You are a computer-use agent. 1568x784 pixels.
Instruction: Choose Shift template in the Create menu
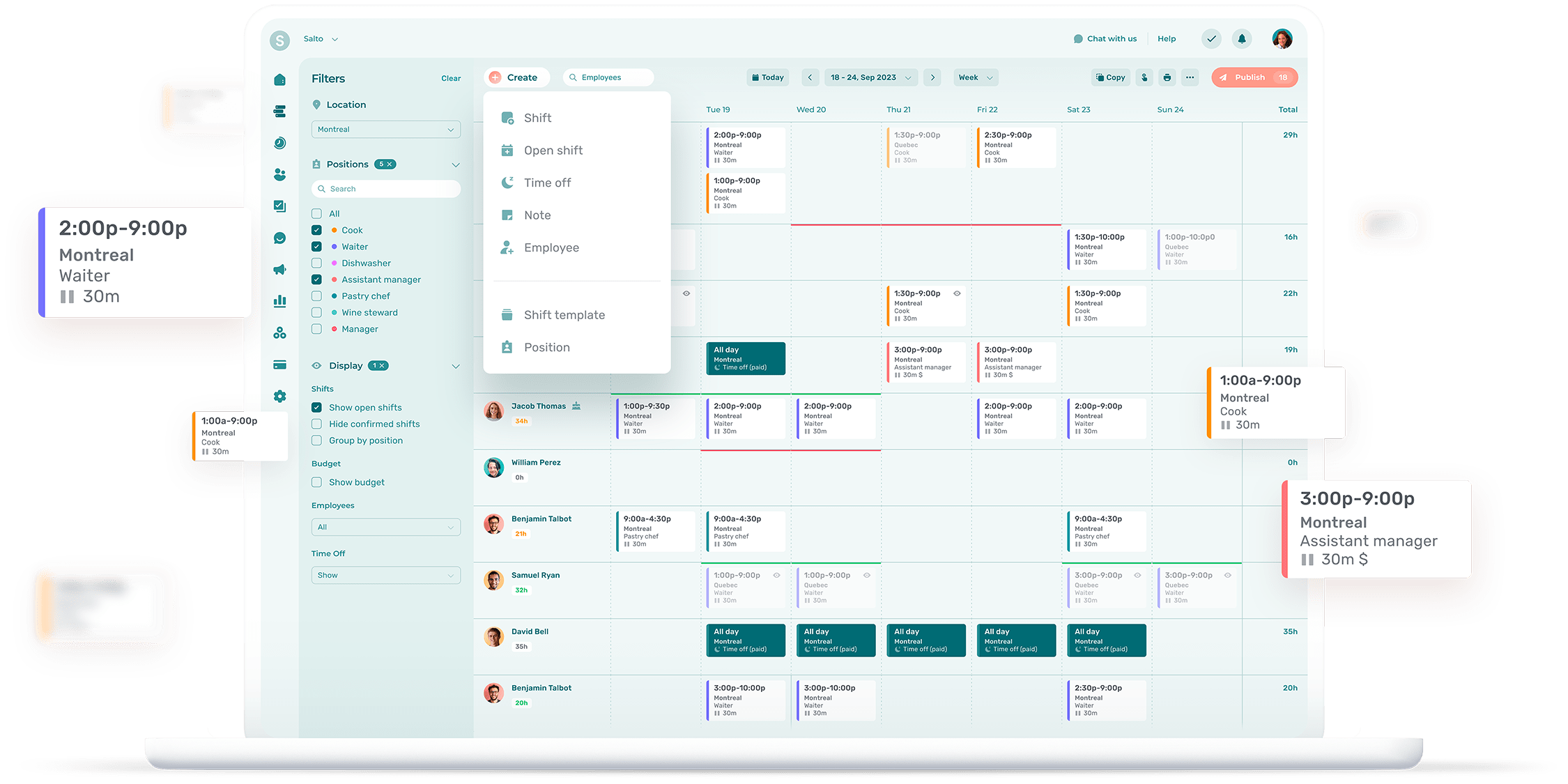click(x=564, y=314)
